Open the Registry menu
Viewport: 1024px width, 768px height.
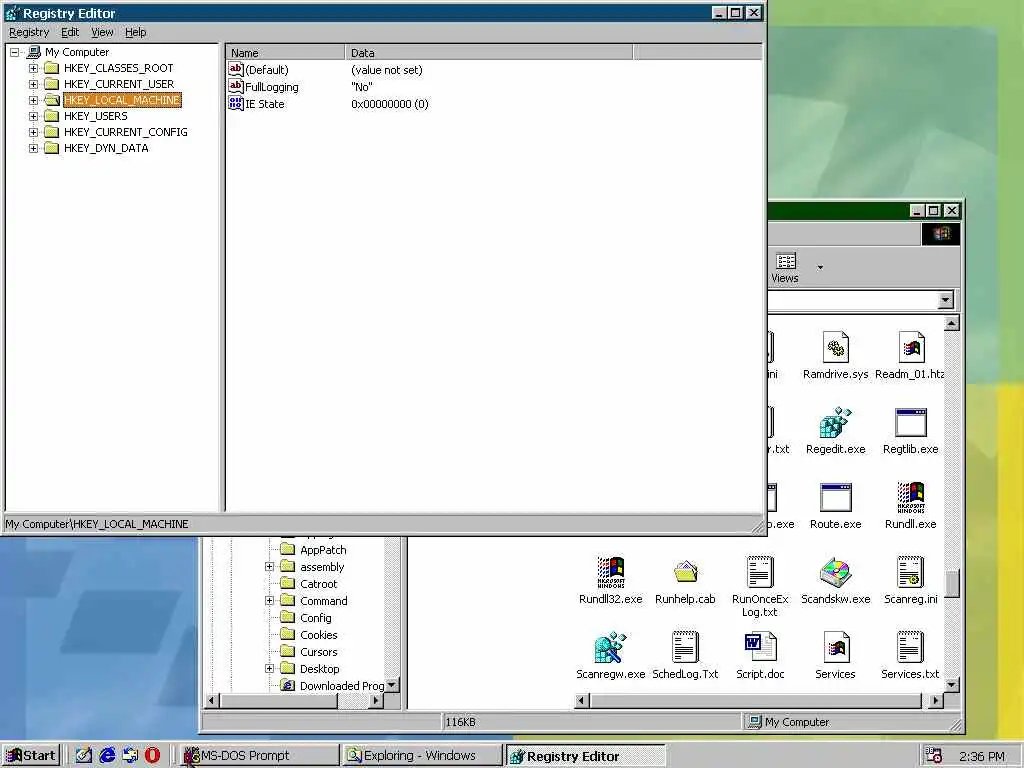pos(29,32)
